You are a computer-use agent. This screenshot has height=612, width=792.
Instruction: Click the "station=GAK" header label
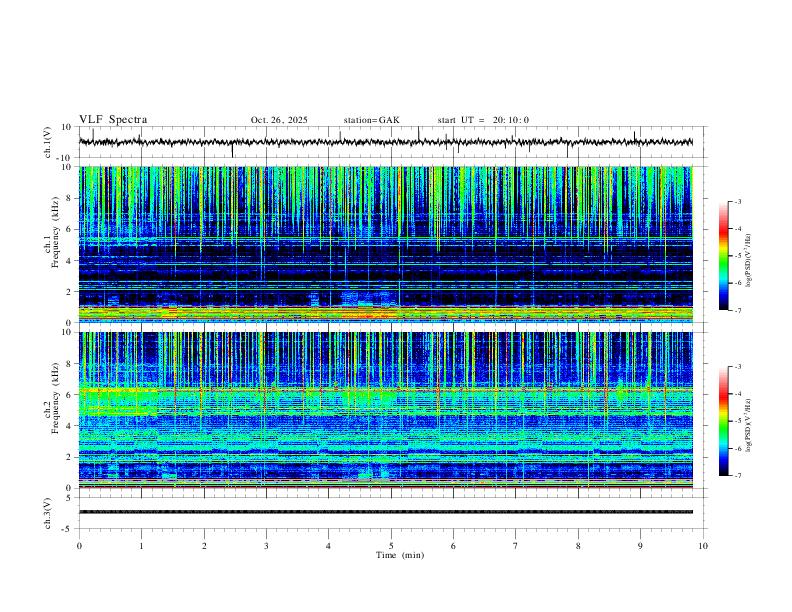(371, 120)
